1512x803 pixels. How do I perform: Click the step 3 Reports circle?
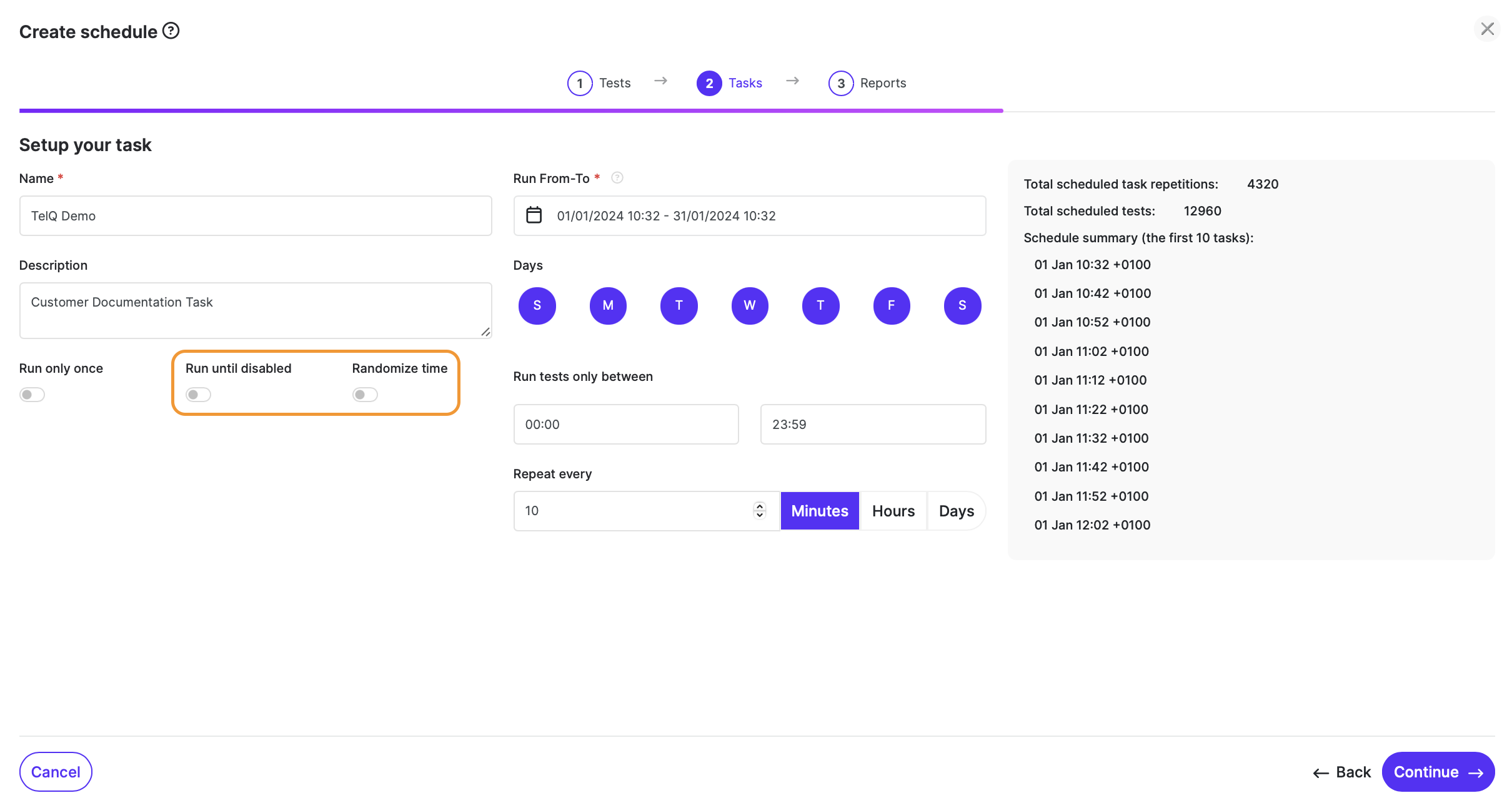click(840, 83)
